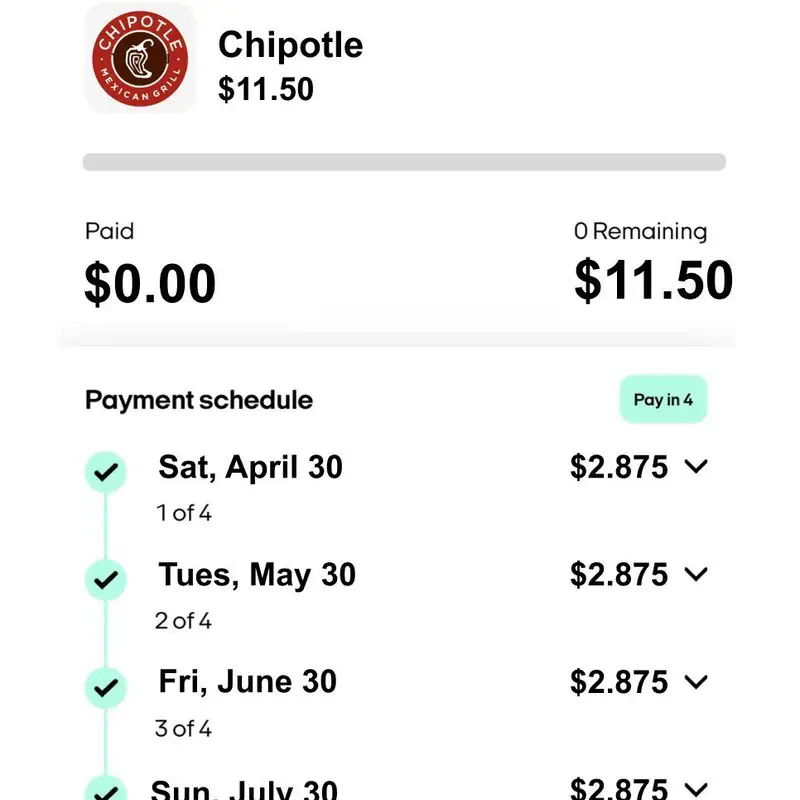800x800 pixels.
Task: Expand the July 30 payment chevron
Action: point(697,789)
